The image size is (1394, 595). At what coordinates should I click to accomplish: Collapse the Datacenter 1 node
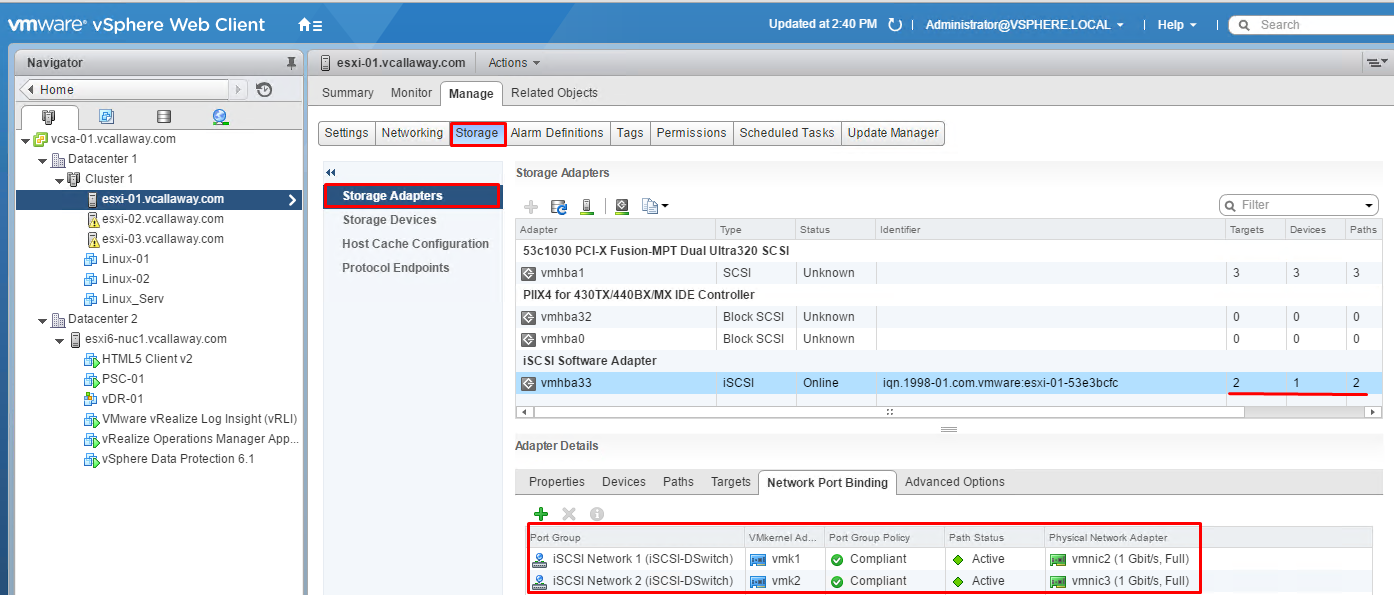tap(42, 160)
